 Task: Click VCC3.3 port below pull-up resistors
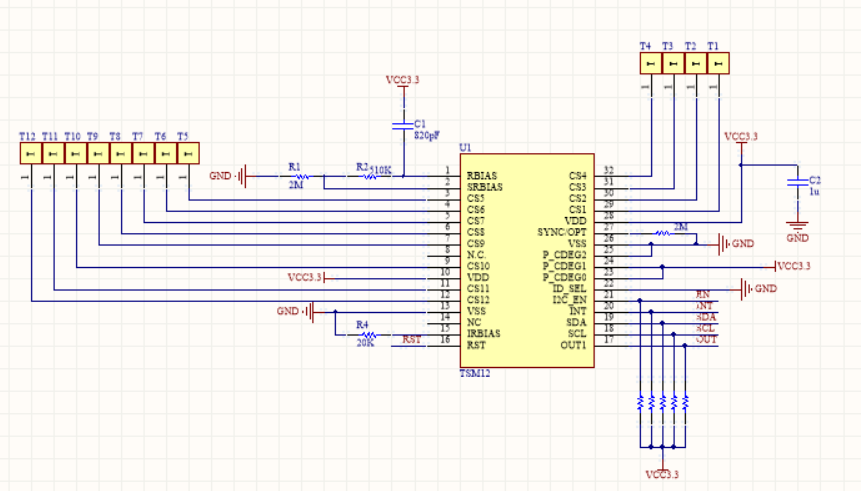[x=662, y=472]
